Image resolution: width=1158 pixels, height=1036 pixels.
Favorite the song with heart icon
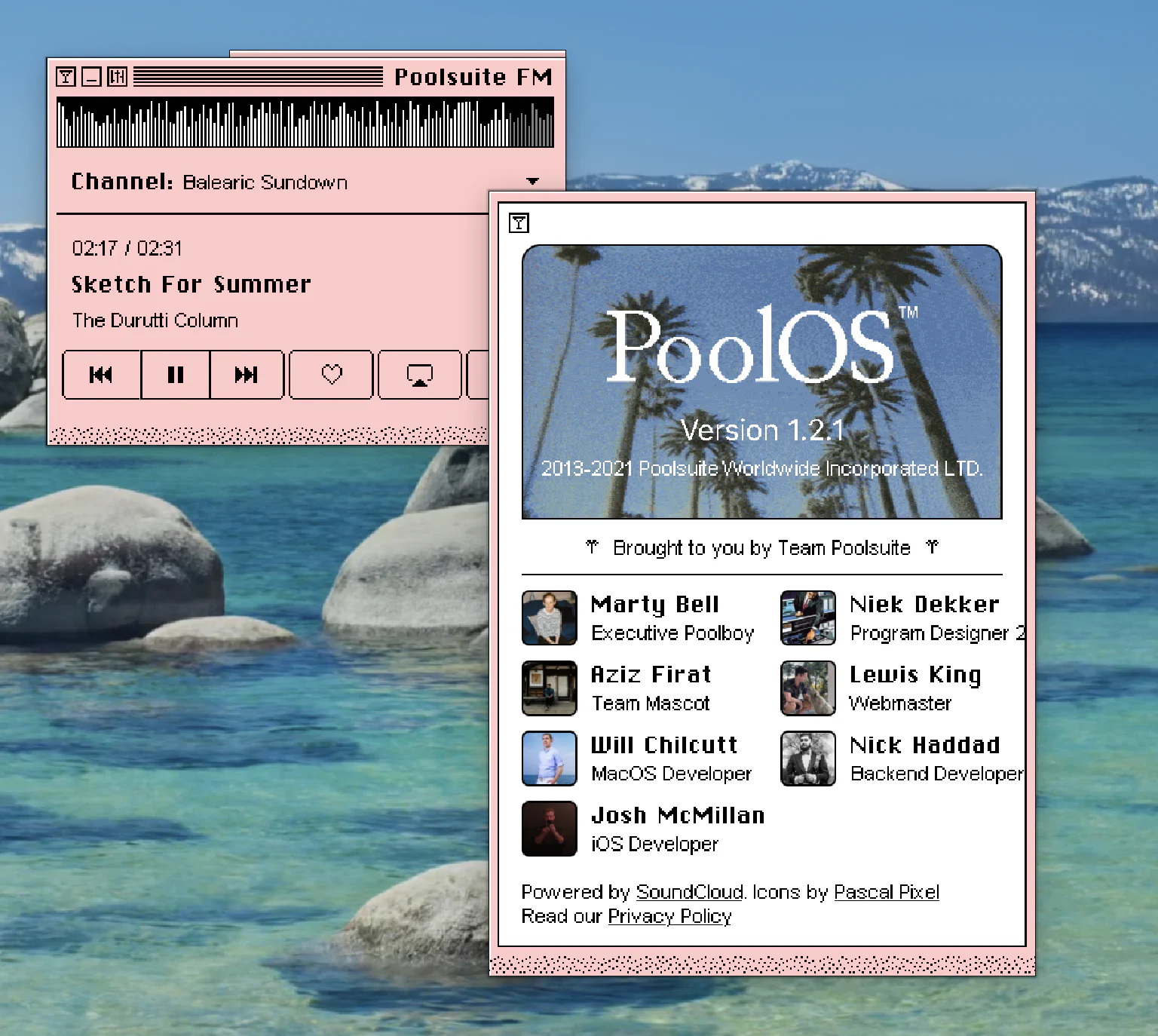332,375
